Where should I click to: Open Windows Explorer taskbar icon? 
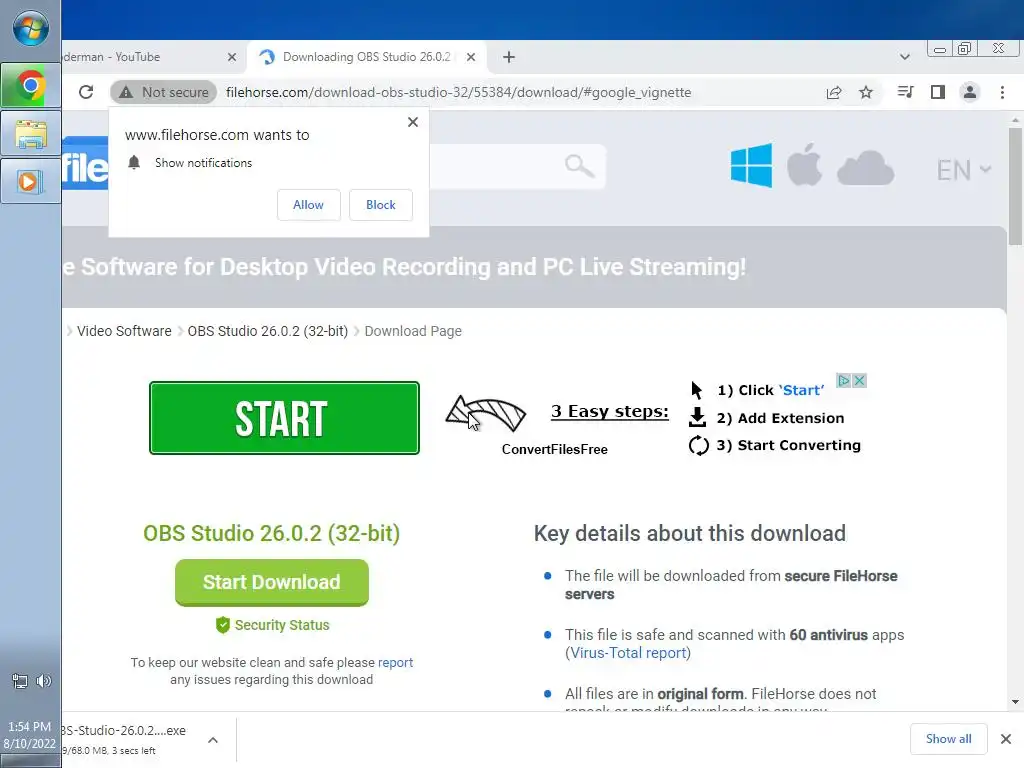point(31,134)
